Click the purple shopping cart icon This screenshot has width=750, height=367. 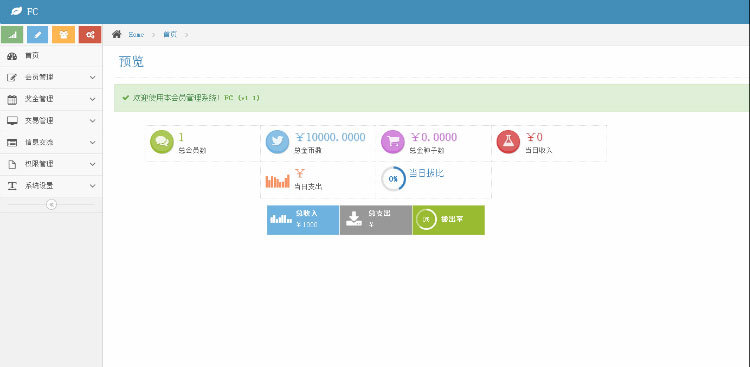393,142
